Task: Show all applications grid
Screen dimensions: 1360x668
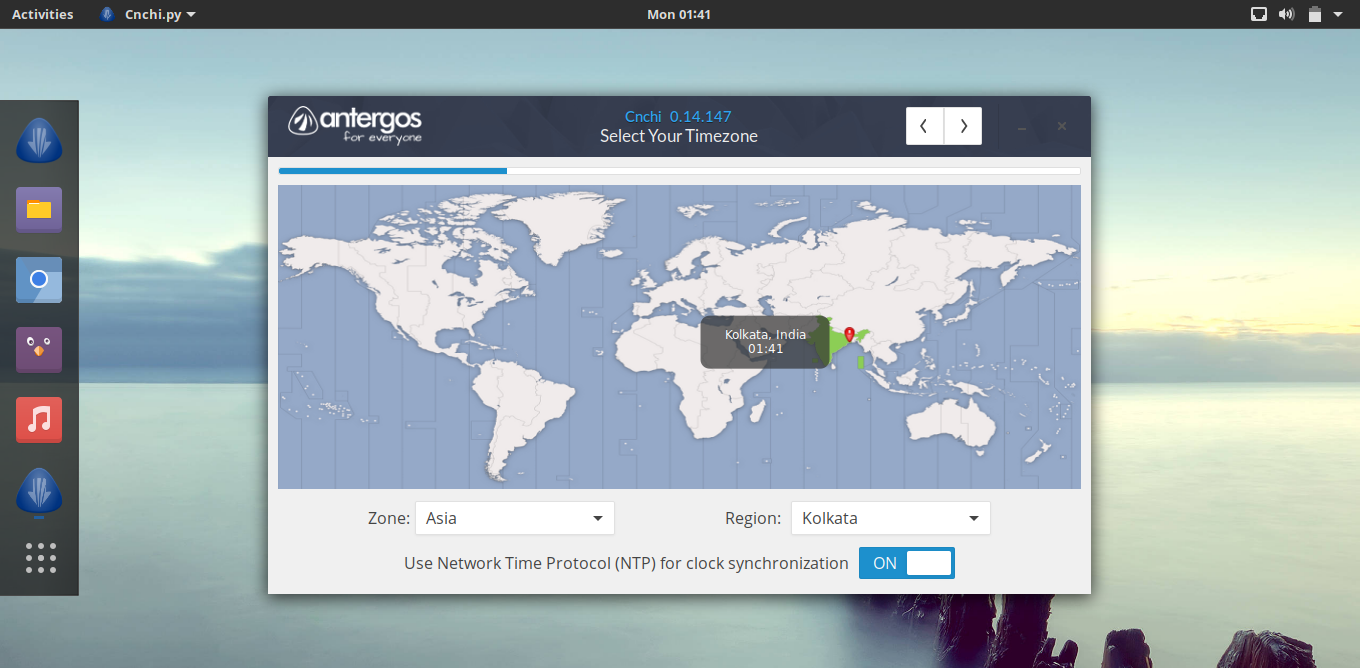Action: 40,558
